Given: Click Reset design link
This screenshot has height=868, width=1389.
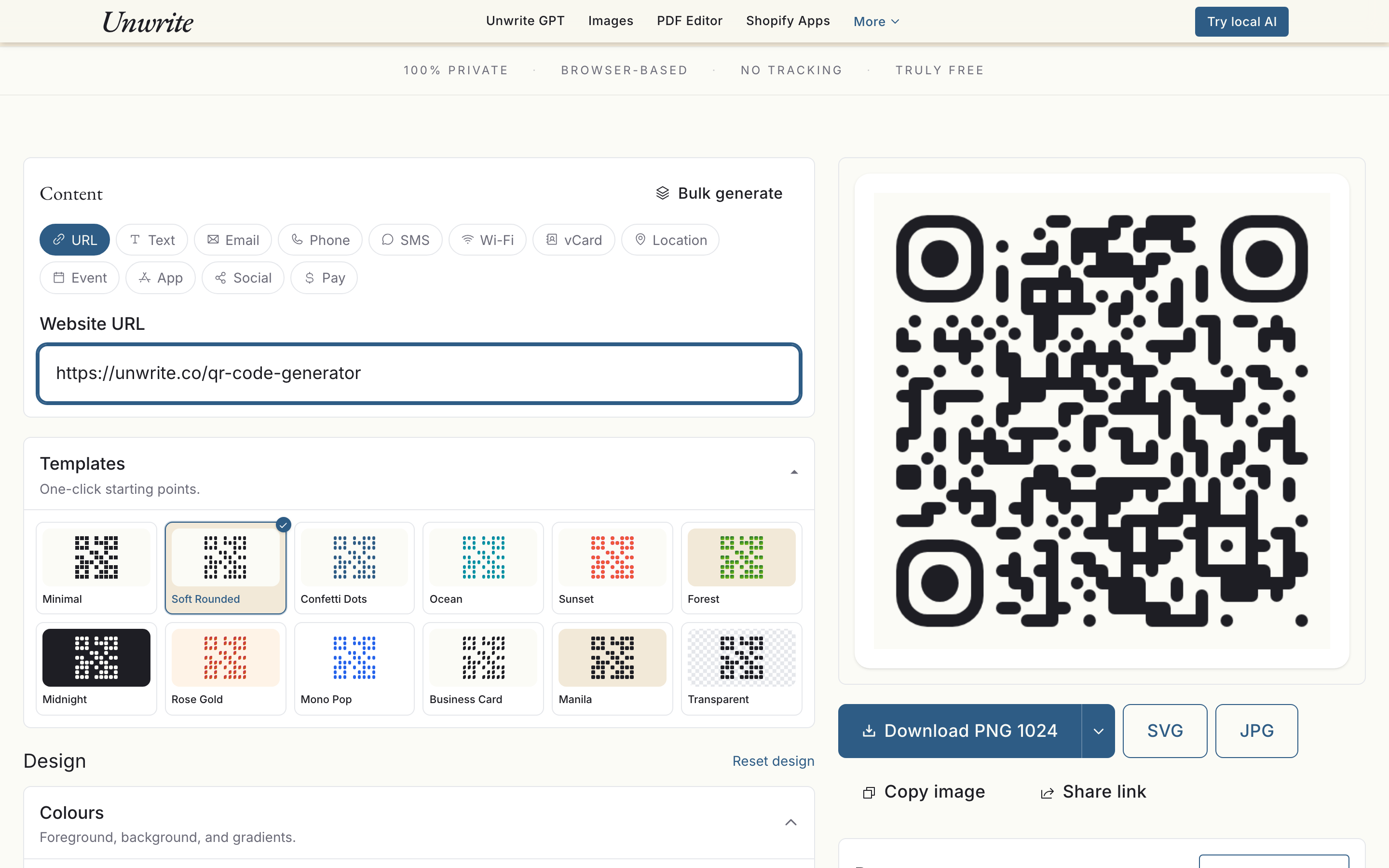Looking at the screenshot, I should [x=773, y=760].
